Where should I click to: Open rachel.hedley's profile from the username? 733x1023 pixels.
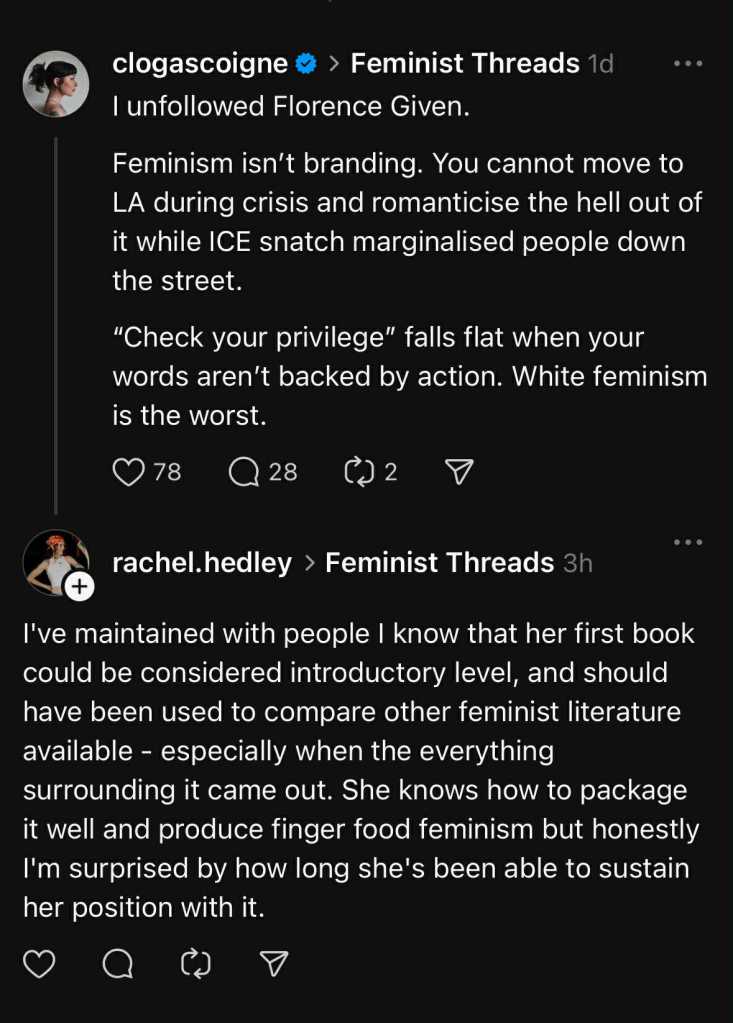tap(202, 563)
